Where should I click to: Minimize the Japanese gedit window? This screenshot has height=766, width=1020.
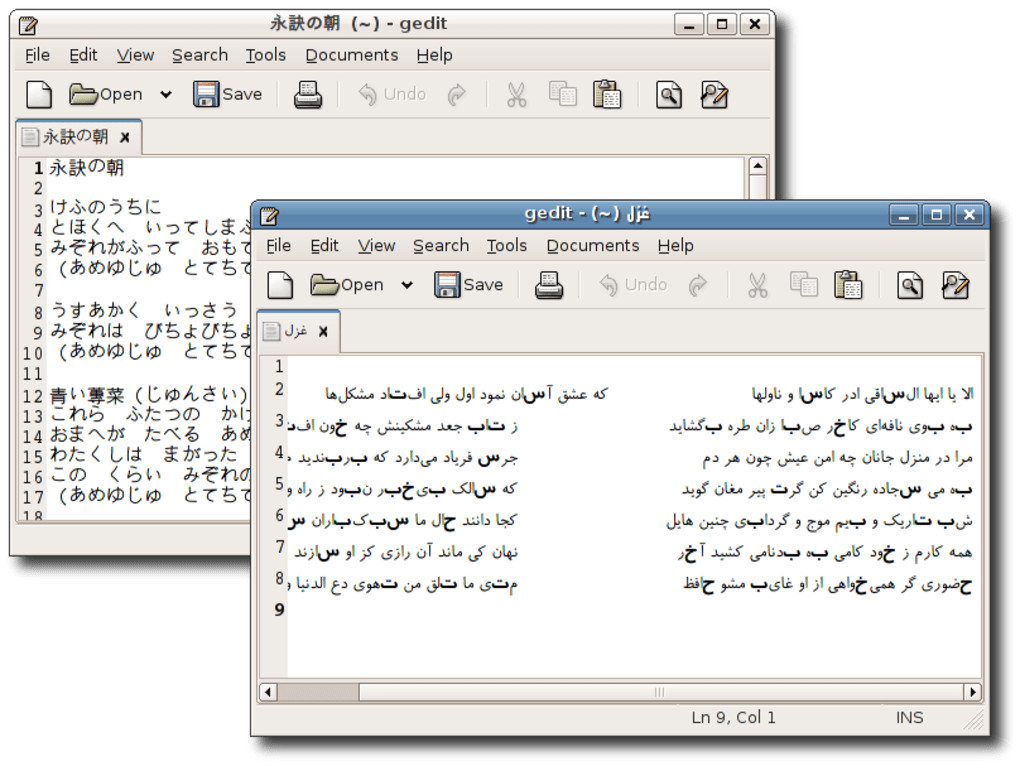pos(689,25)
